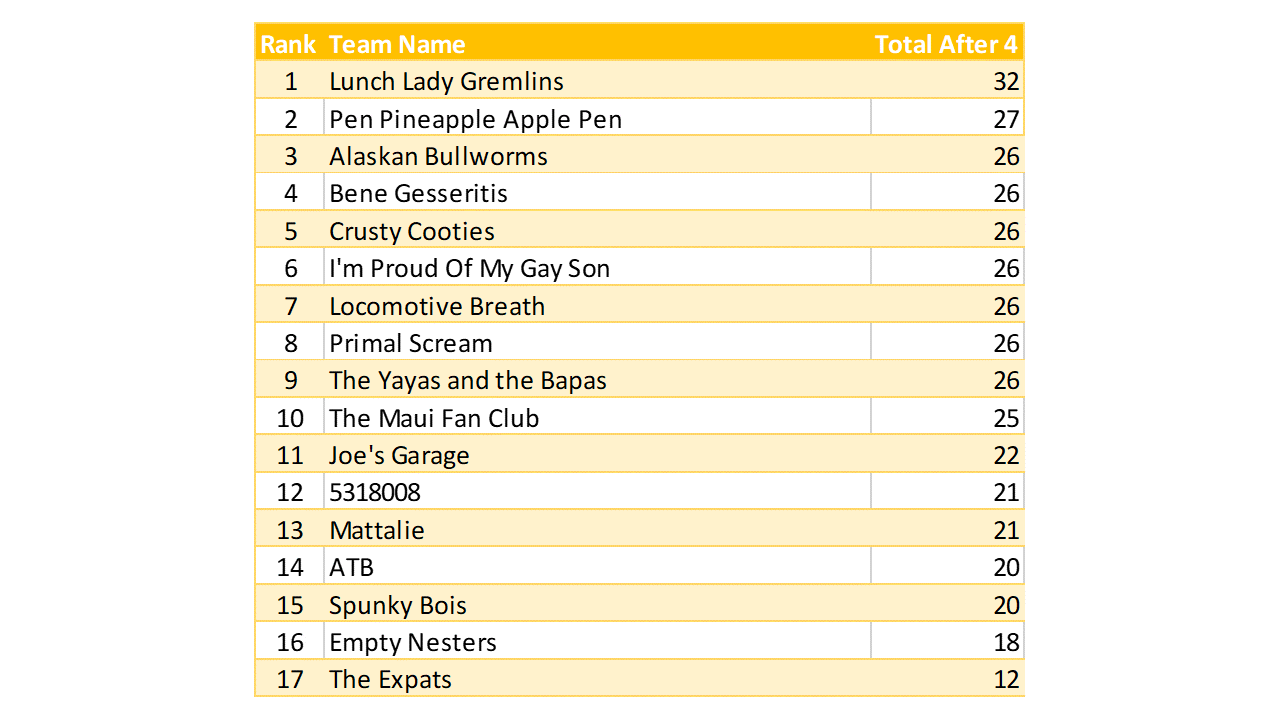This screenshot has width=1280, height=720.
Task: Select The Maui Fan Club cell
Action: 434,418
